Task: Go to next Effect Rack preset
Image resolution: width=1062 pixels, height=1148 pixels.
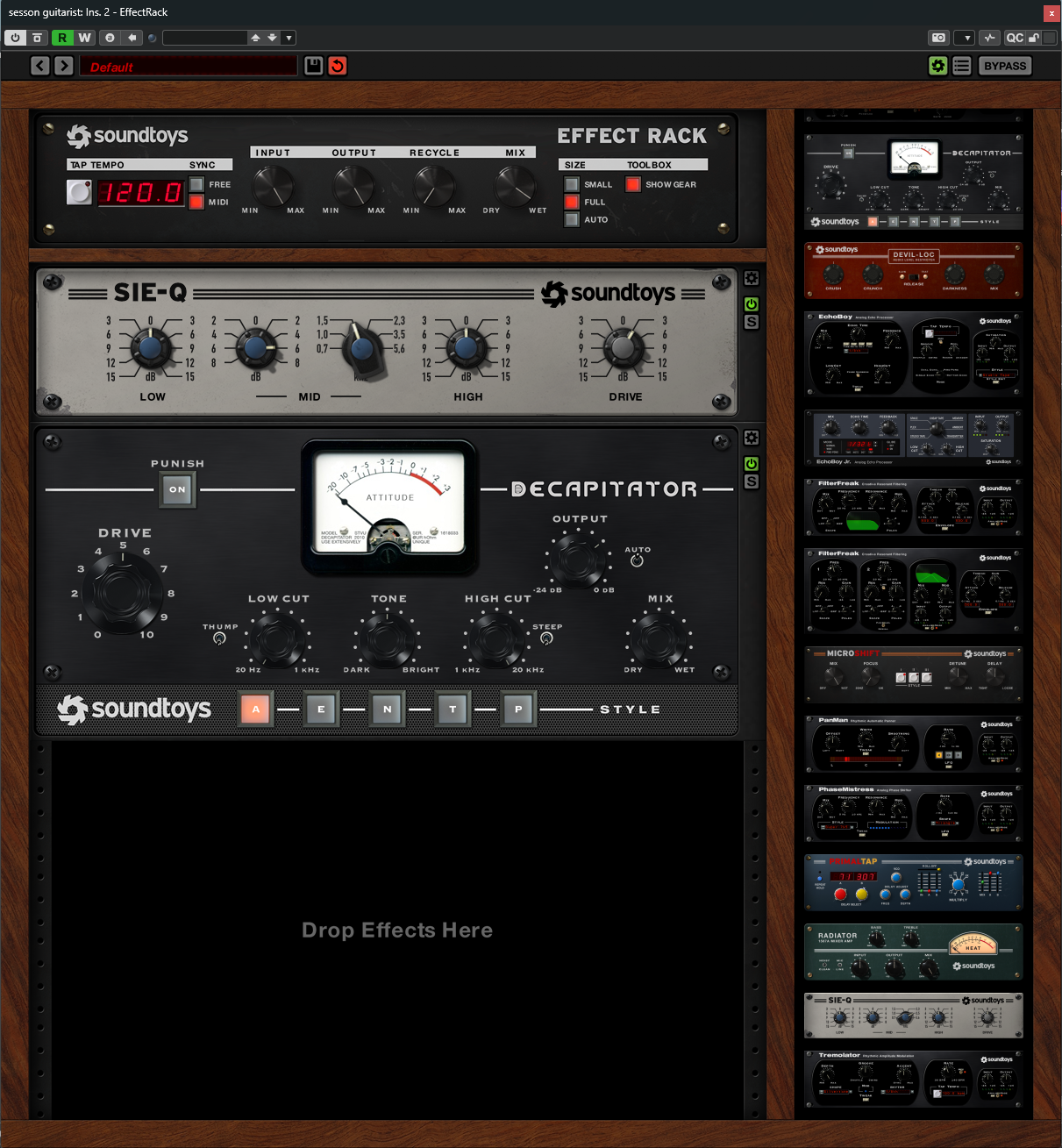Action: point(64,66)
